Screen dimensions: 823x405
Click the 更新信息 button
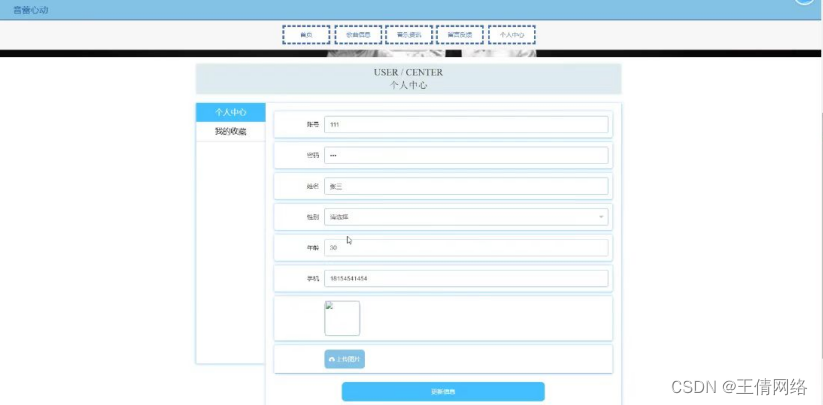click(x=443, y=391)
